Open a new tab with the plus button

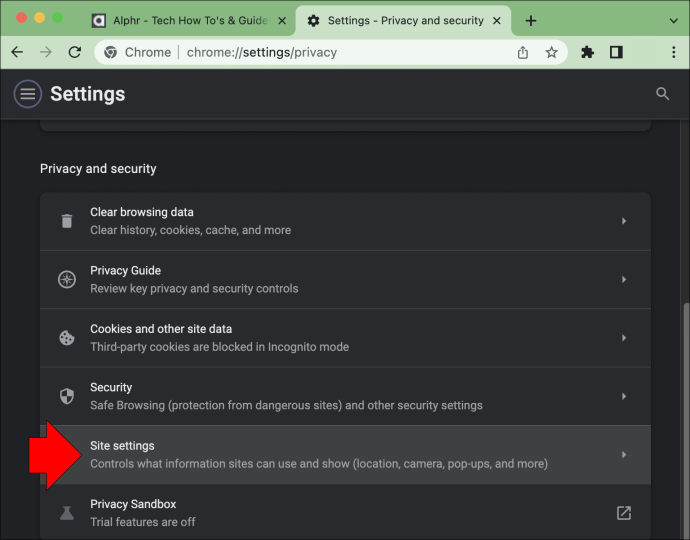pos(531,21)
